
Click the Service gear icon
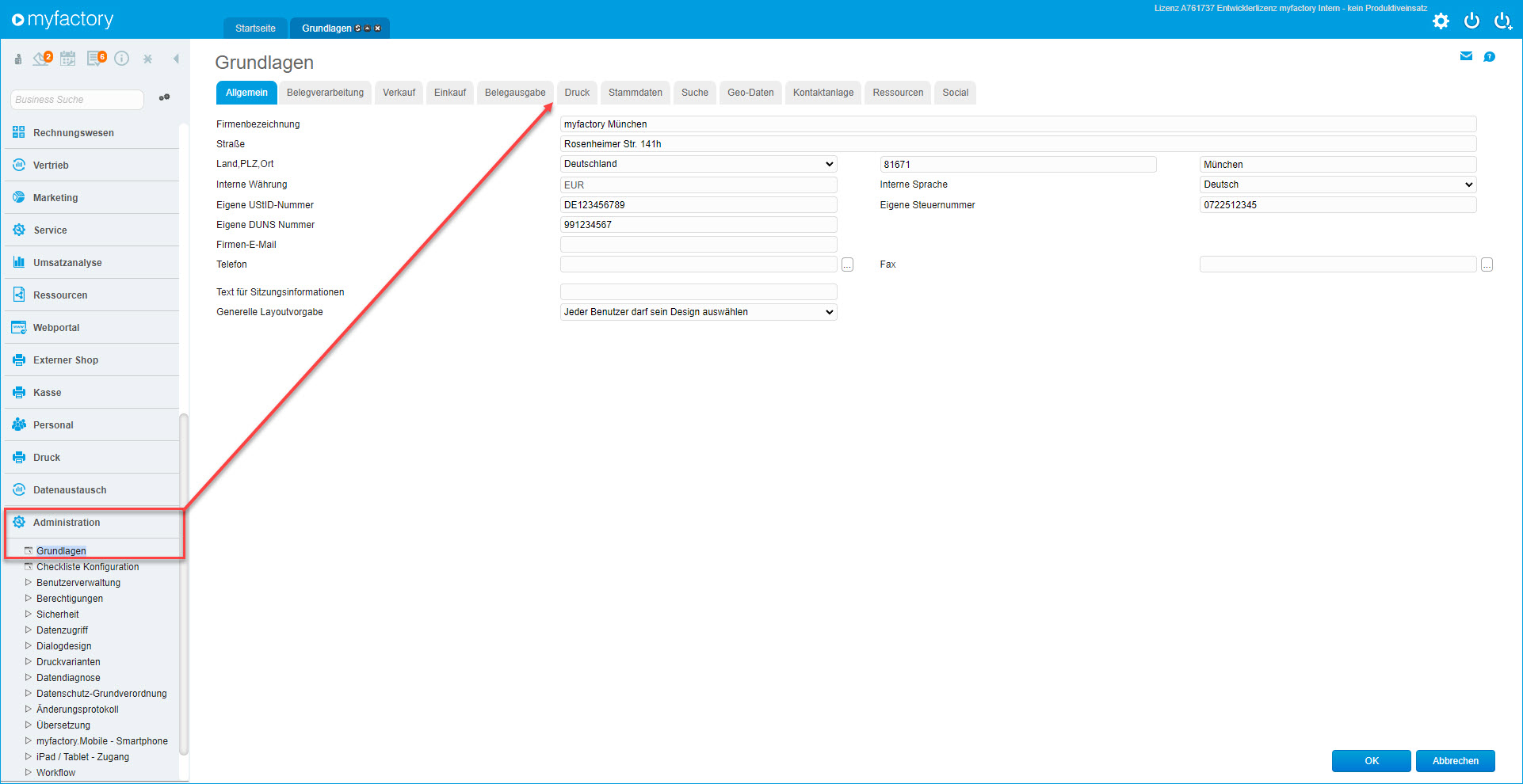pos(19,230)
